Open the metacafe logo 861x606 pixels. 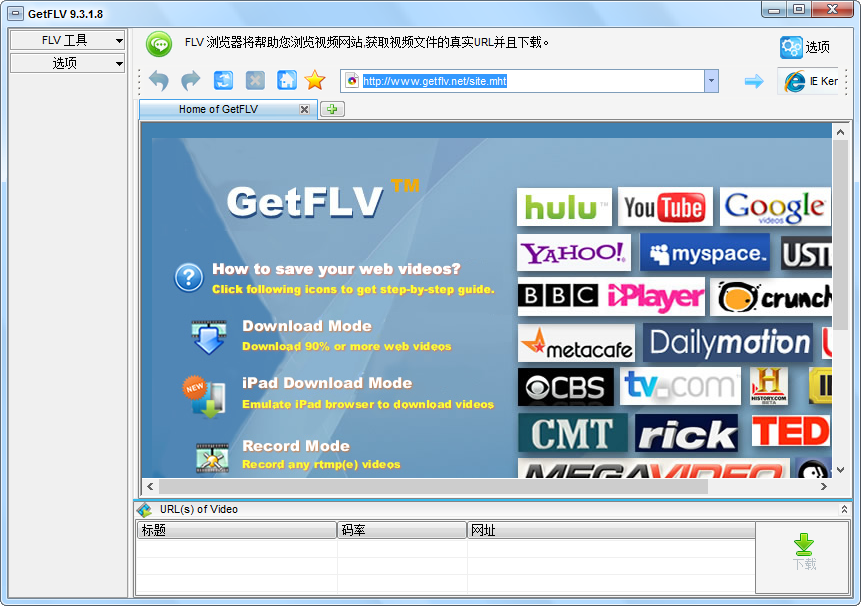[x=577, y=343]
